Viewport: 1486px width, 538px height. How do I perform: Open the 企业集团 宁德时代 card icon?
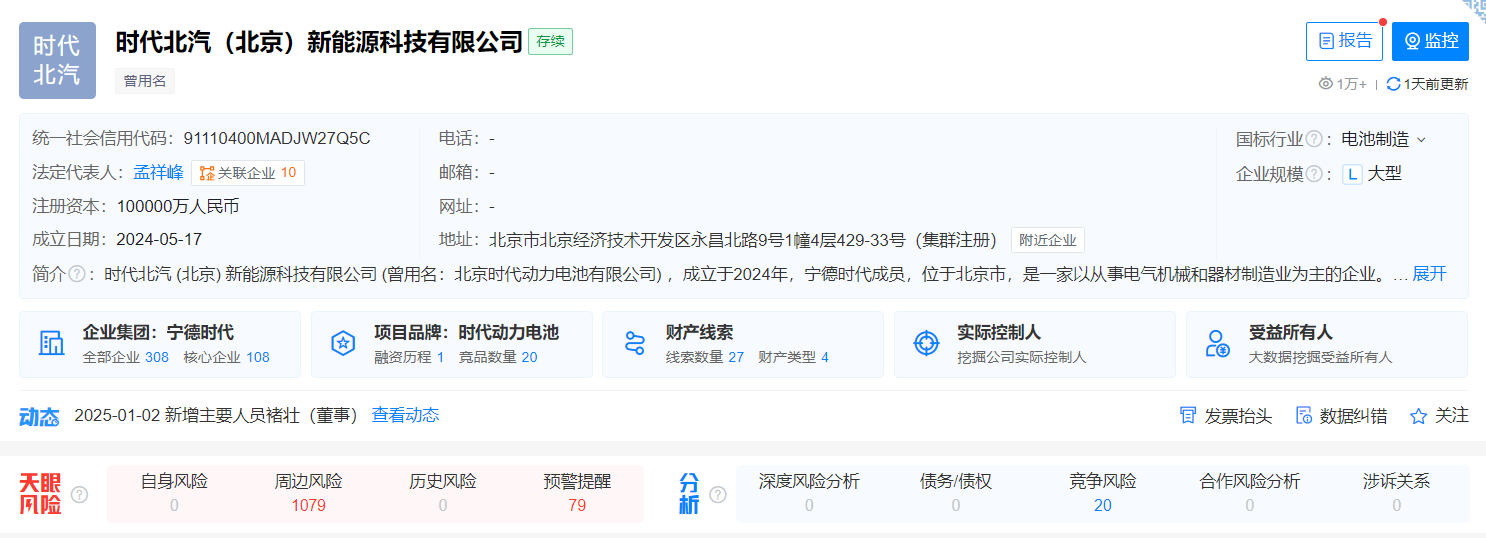51,344
